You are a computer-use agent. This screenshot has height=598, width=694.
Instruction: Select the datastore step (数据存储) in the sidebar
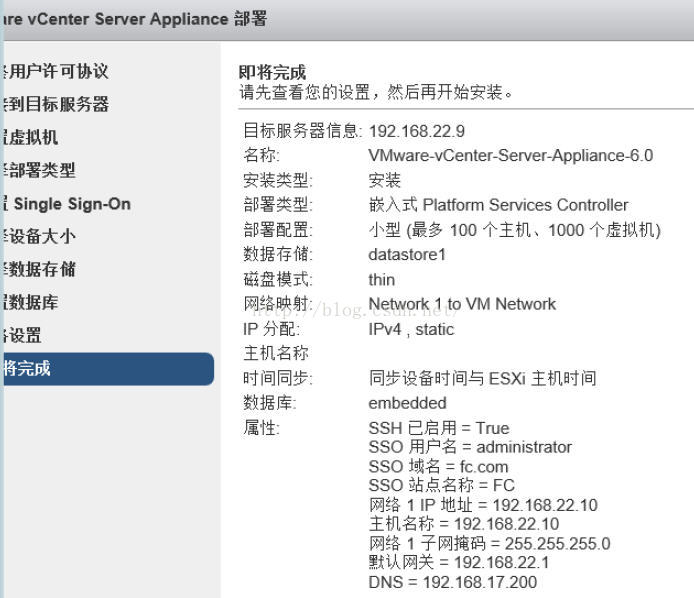(38, 270)
